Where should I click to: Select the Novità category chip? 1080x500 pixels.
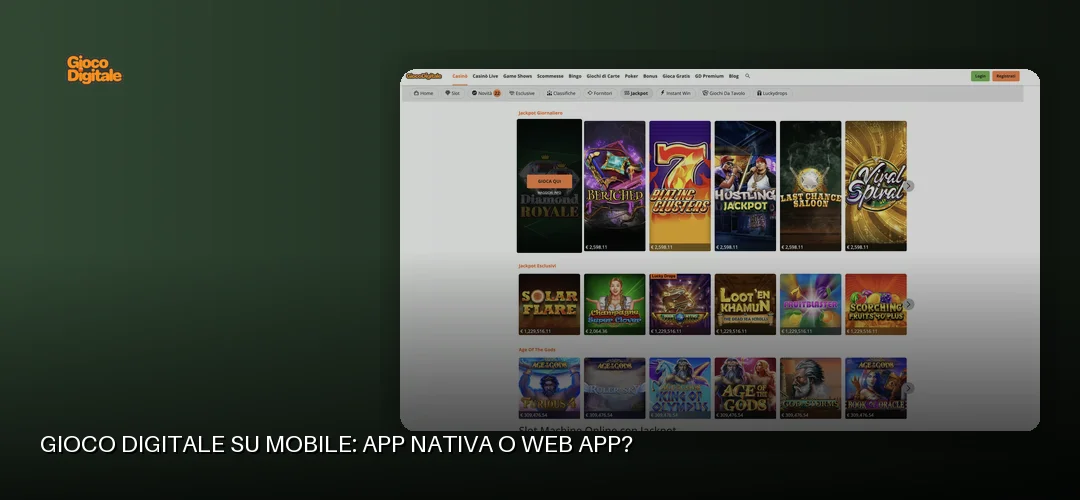pos(486,93)
